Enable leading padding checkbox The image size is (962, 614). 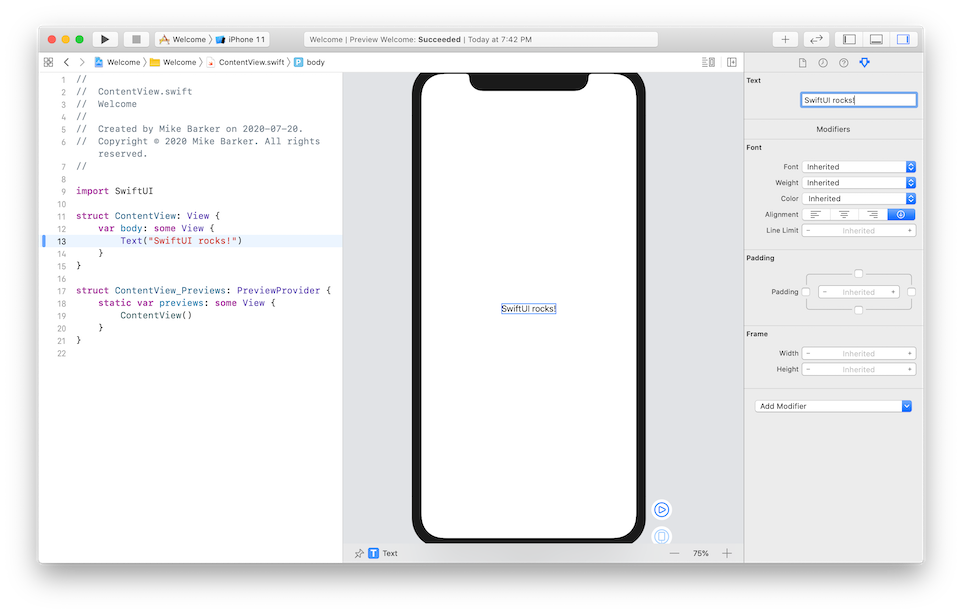tap(806, 292)
